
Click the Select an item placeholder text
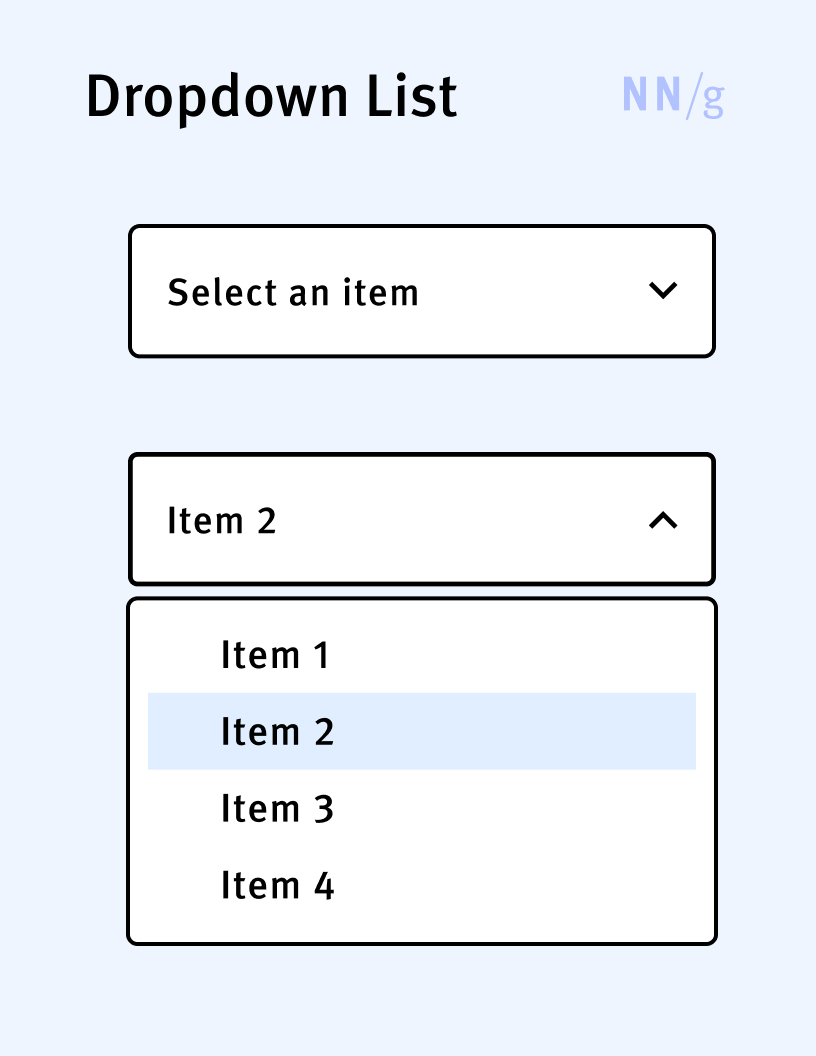[292, 293]
